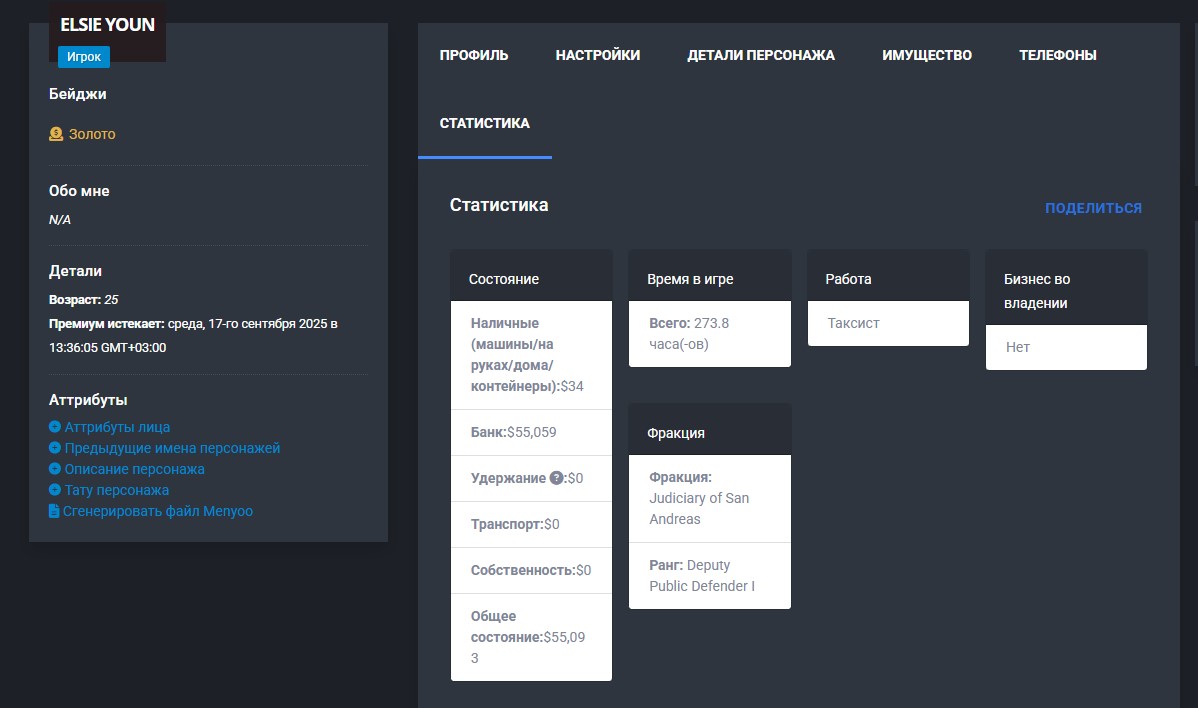This screenshot has width=1198, height=708.
Task: Click plus icon beside Описание персонажа
Action: click(54, 469)
